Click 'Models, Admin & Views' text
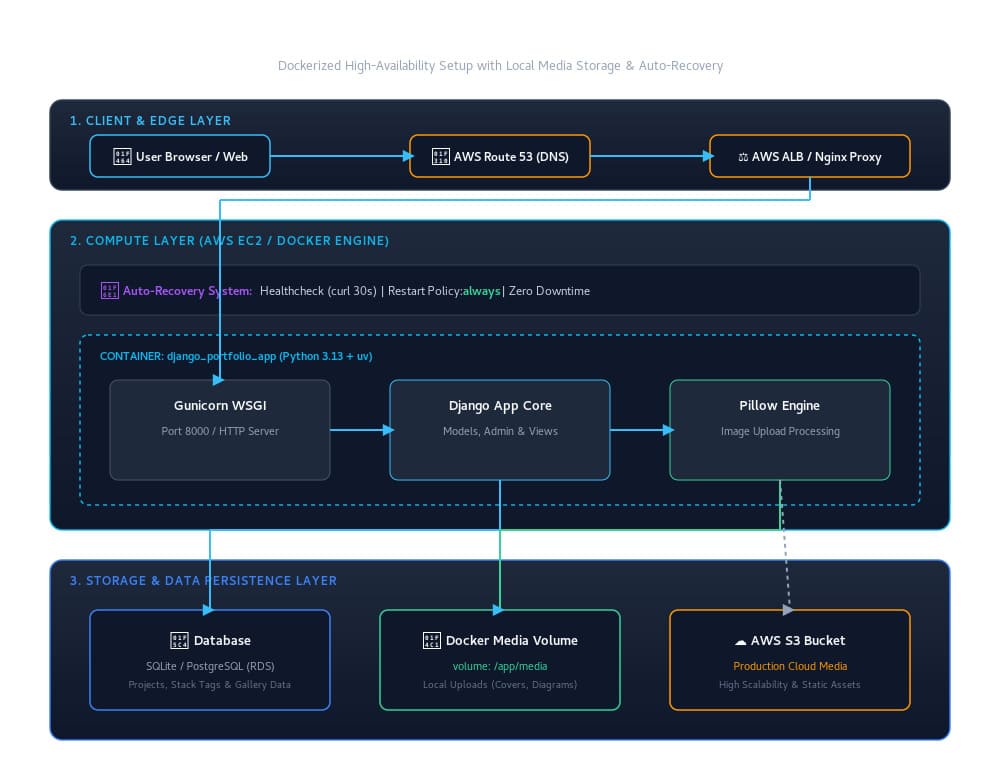 point(500,431)
